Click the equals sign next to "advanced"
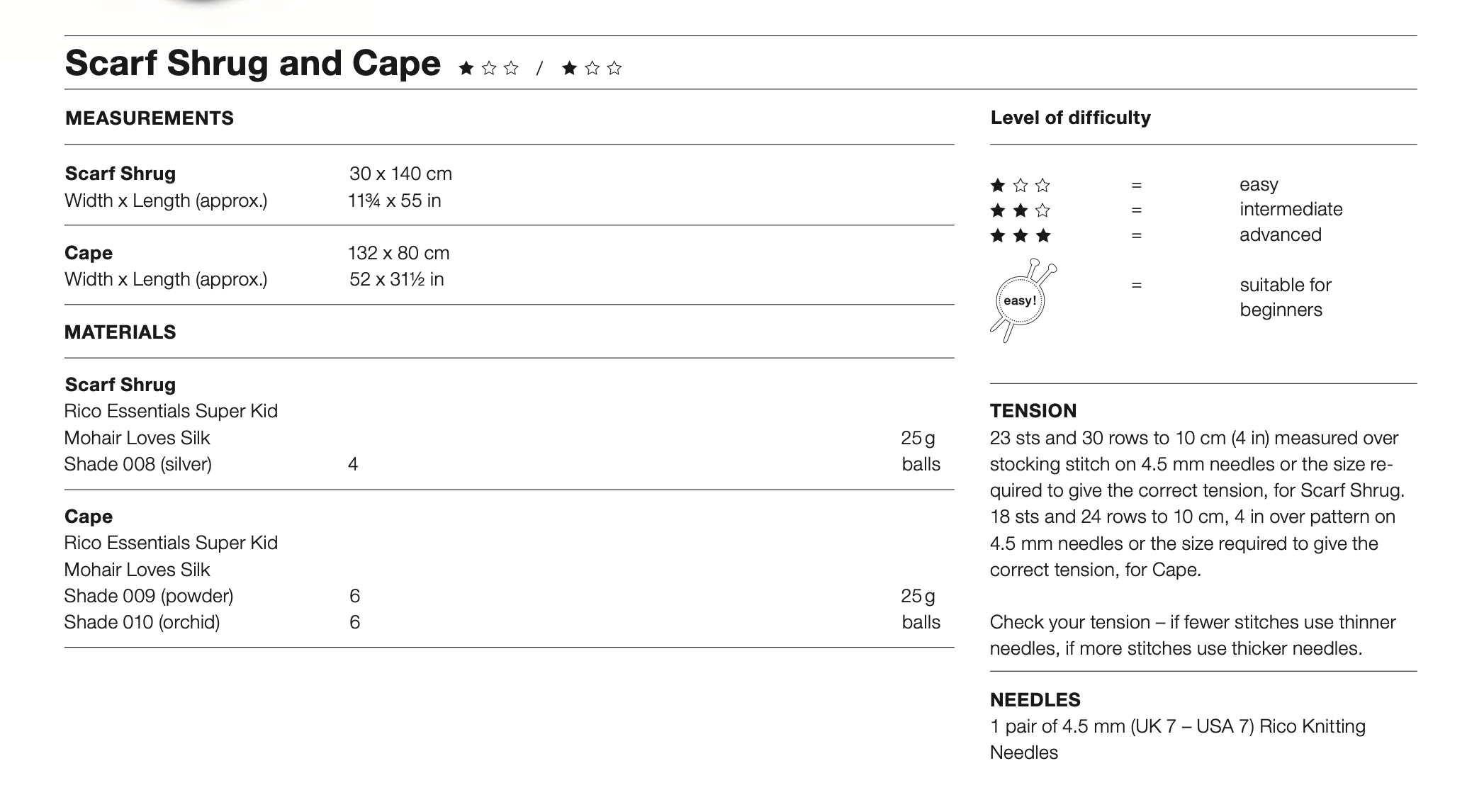Viewport: 1467px width, 812px height. [1137, 236]
